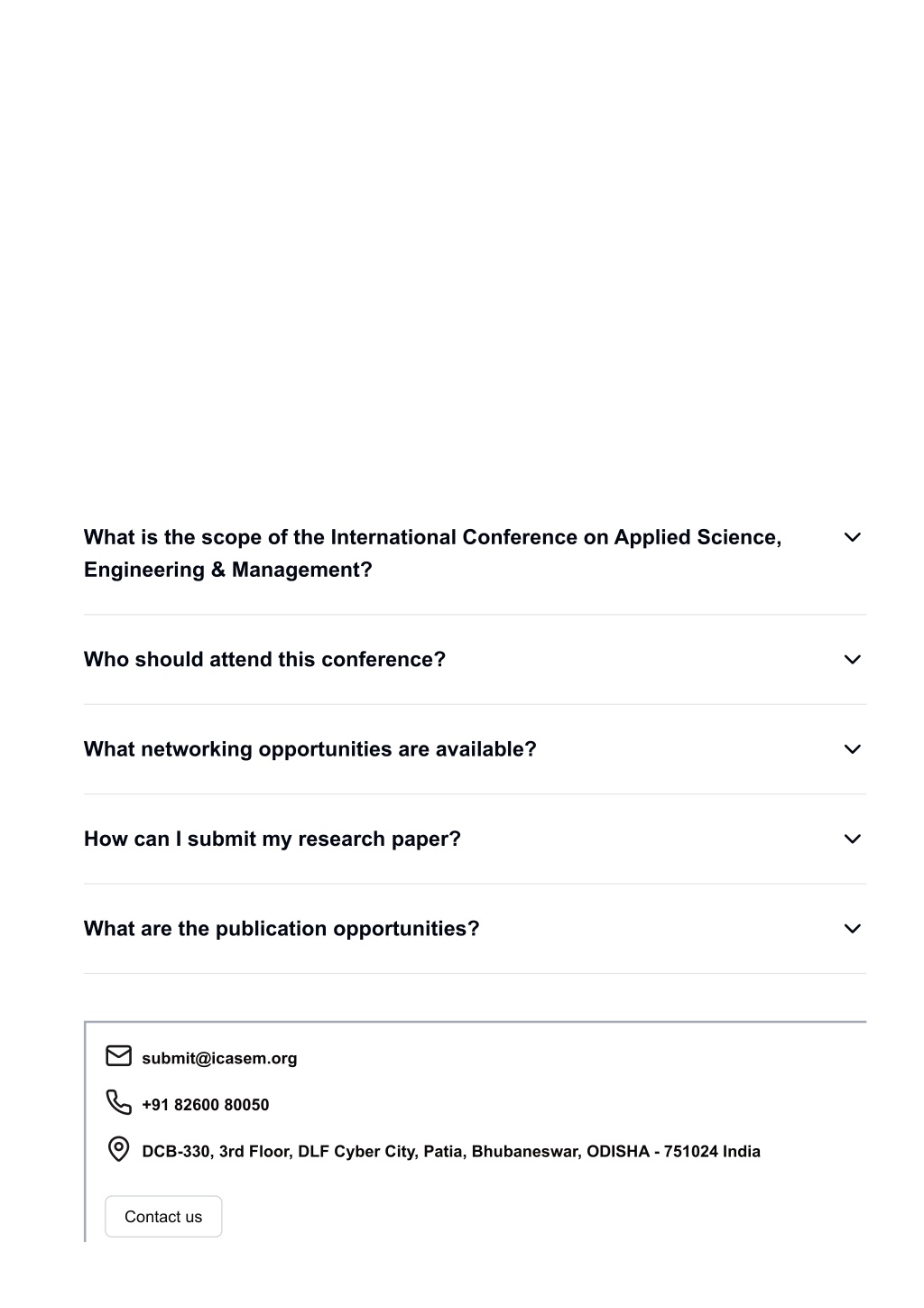Expand networking opportunities chevron
The height and width of the screenshot is (1308, 924).
point(852,749)
